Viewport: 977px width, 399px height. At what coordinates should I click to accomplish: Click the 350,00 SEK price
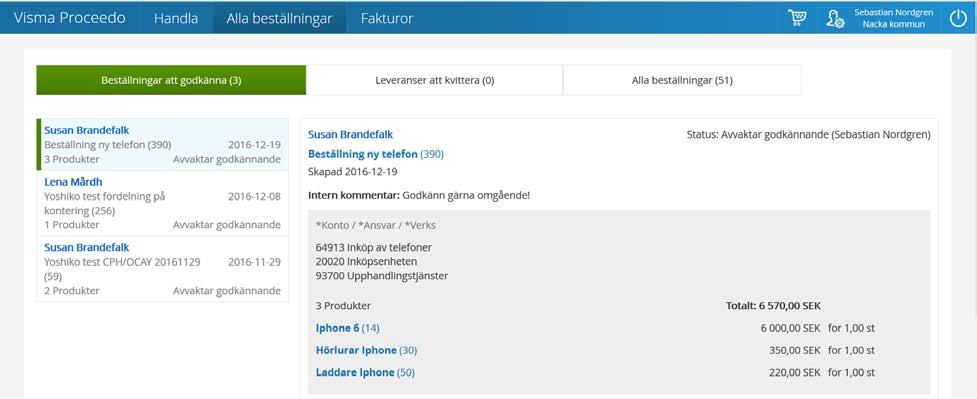click(795, 350)
